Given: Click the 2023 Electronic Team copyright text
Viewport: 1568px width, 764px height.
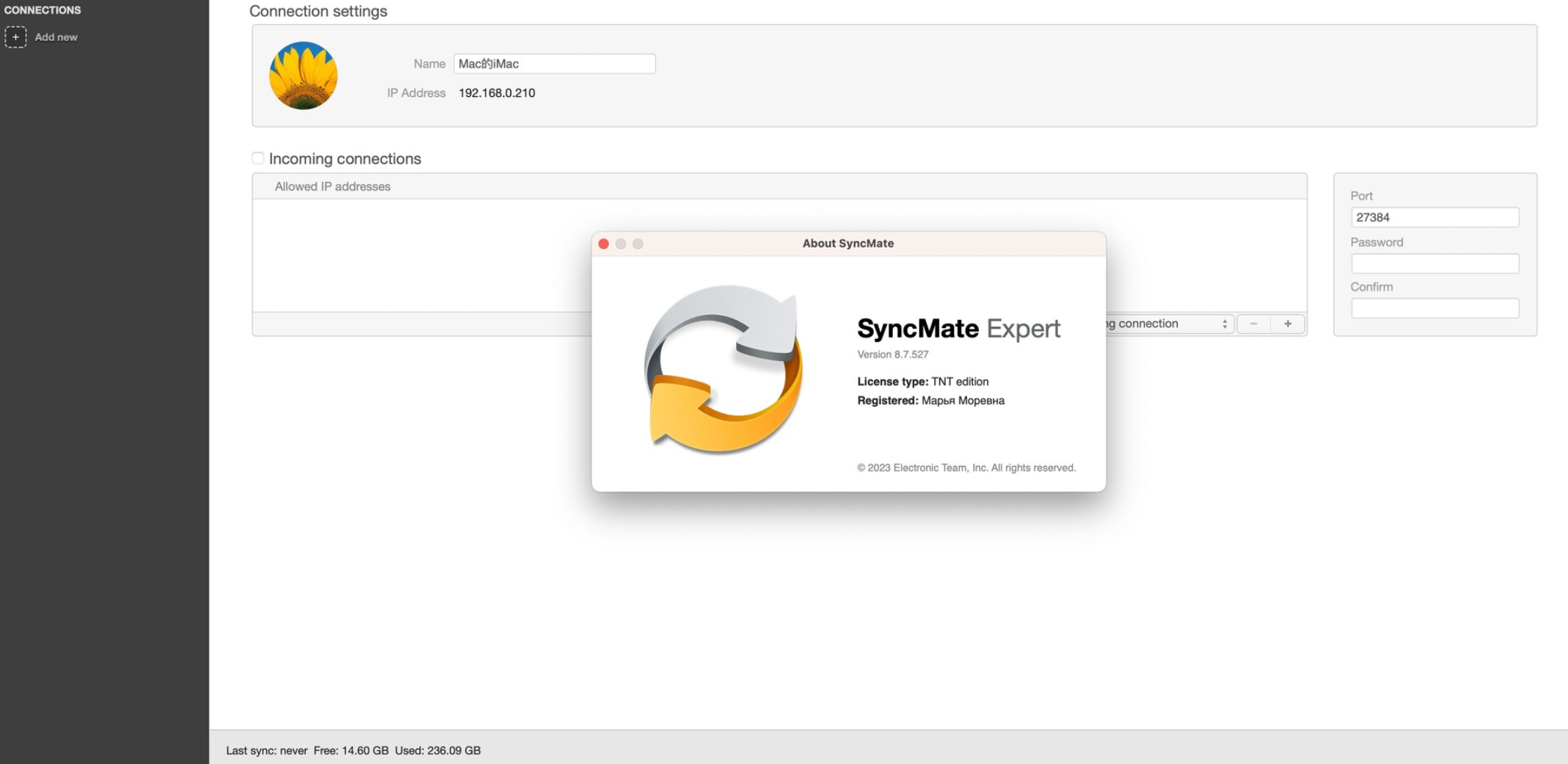Looking at the screenshot, I should (966, 468).
